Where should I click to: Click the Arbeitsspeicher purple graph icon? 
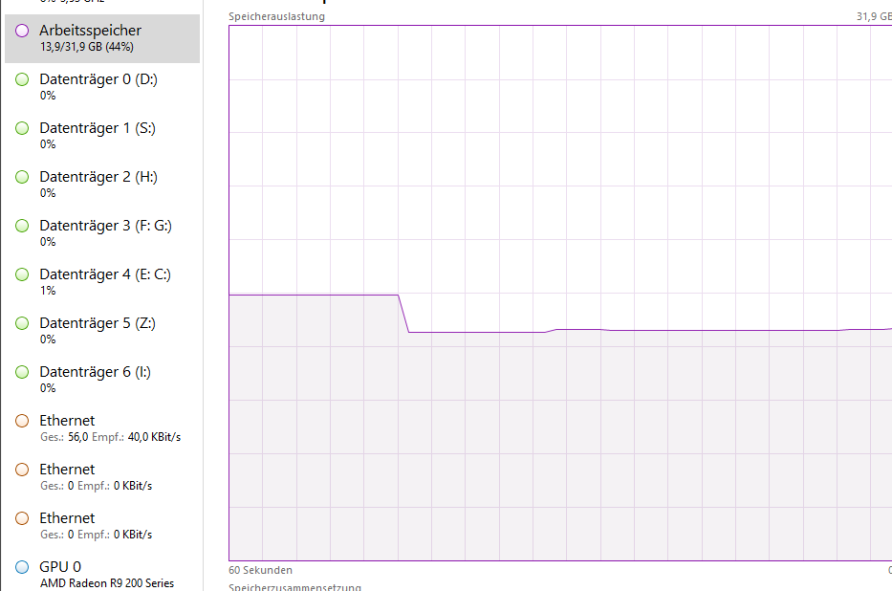(x=21, y=31)
